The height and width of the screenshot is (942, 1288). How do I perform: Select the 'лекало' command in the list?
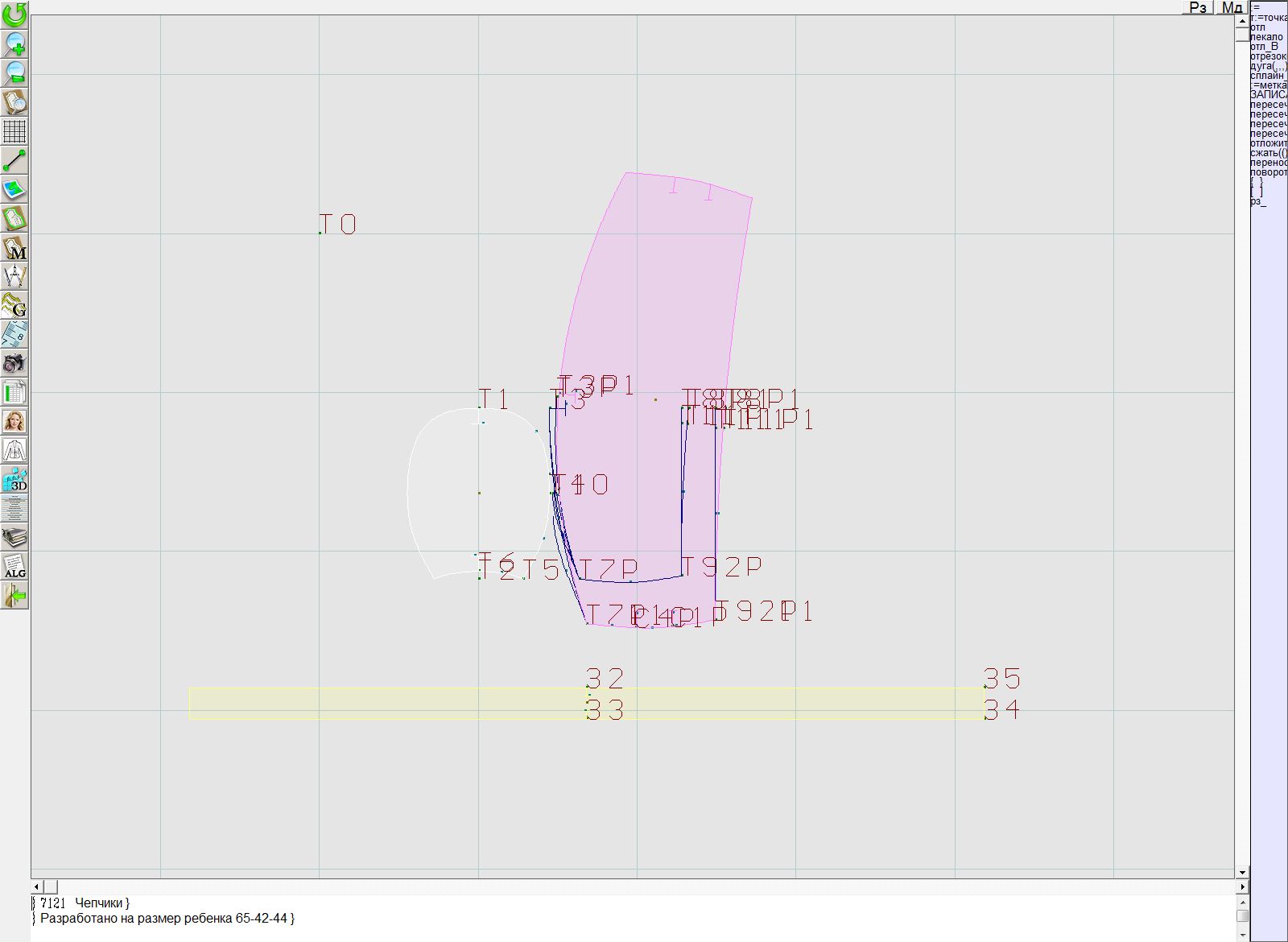tap(1266, 37)
